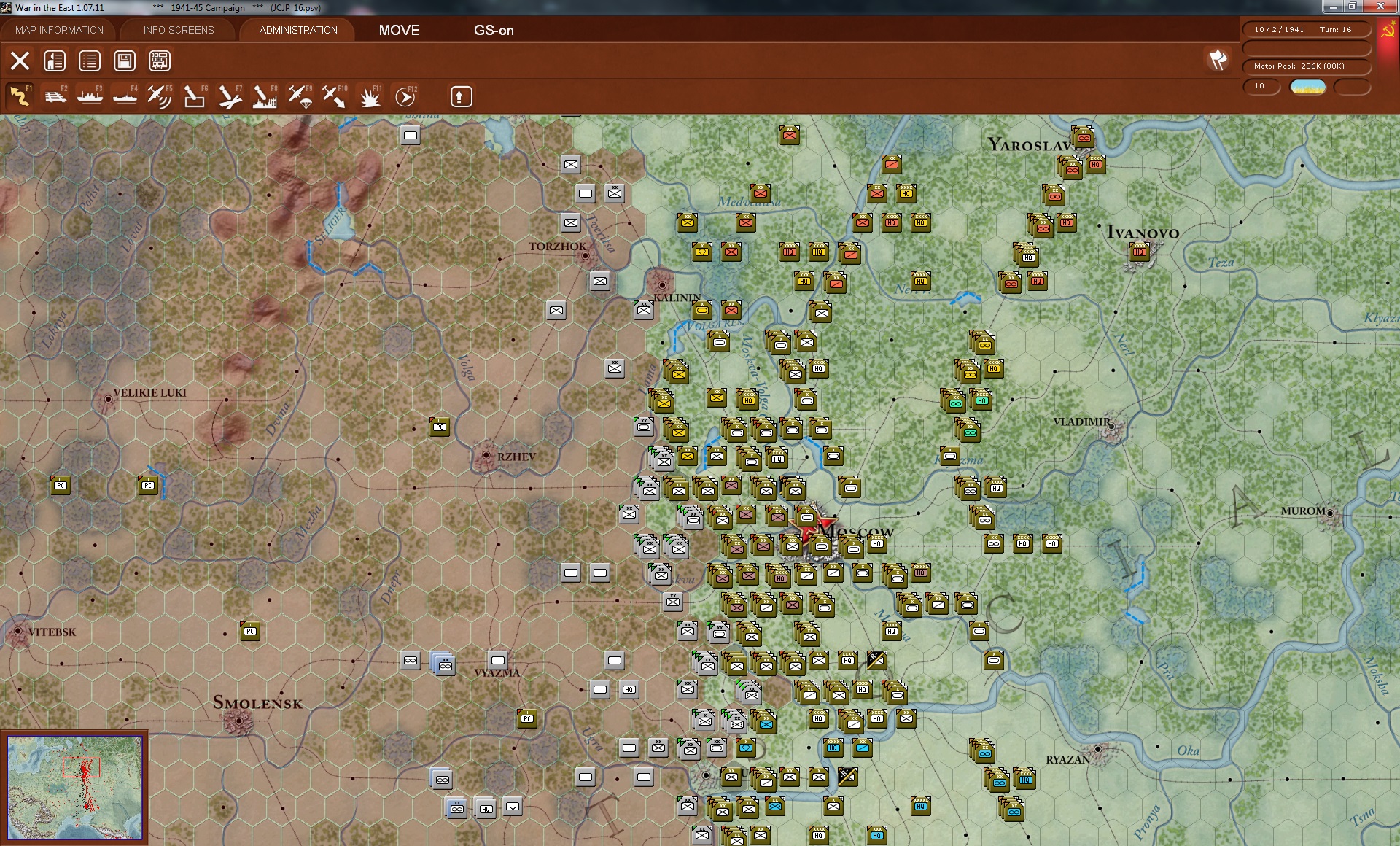Open the INFO SCREENS tab
Viewport: 1400px width, 846px height.
coord(179,30)
